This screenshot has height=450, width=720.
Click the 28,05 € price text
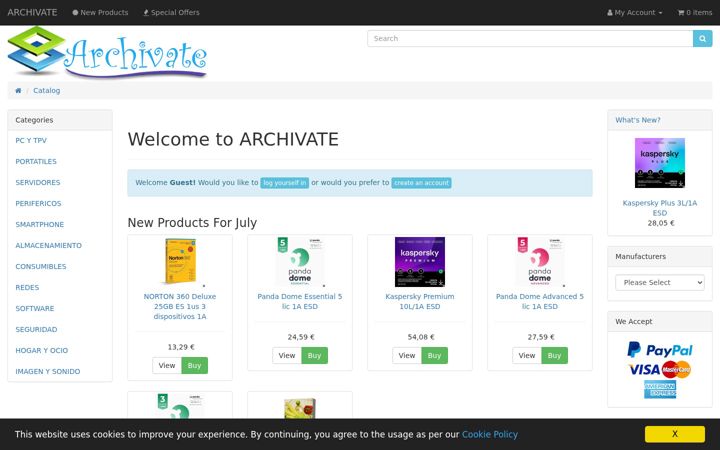pyautogui.click(x=661, y=223)
